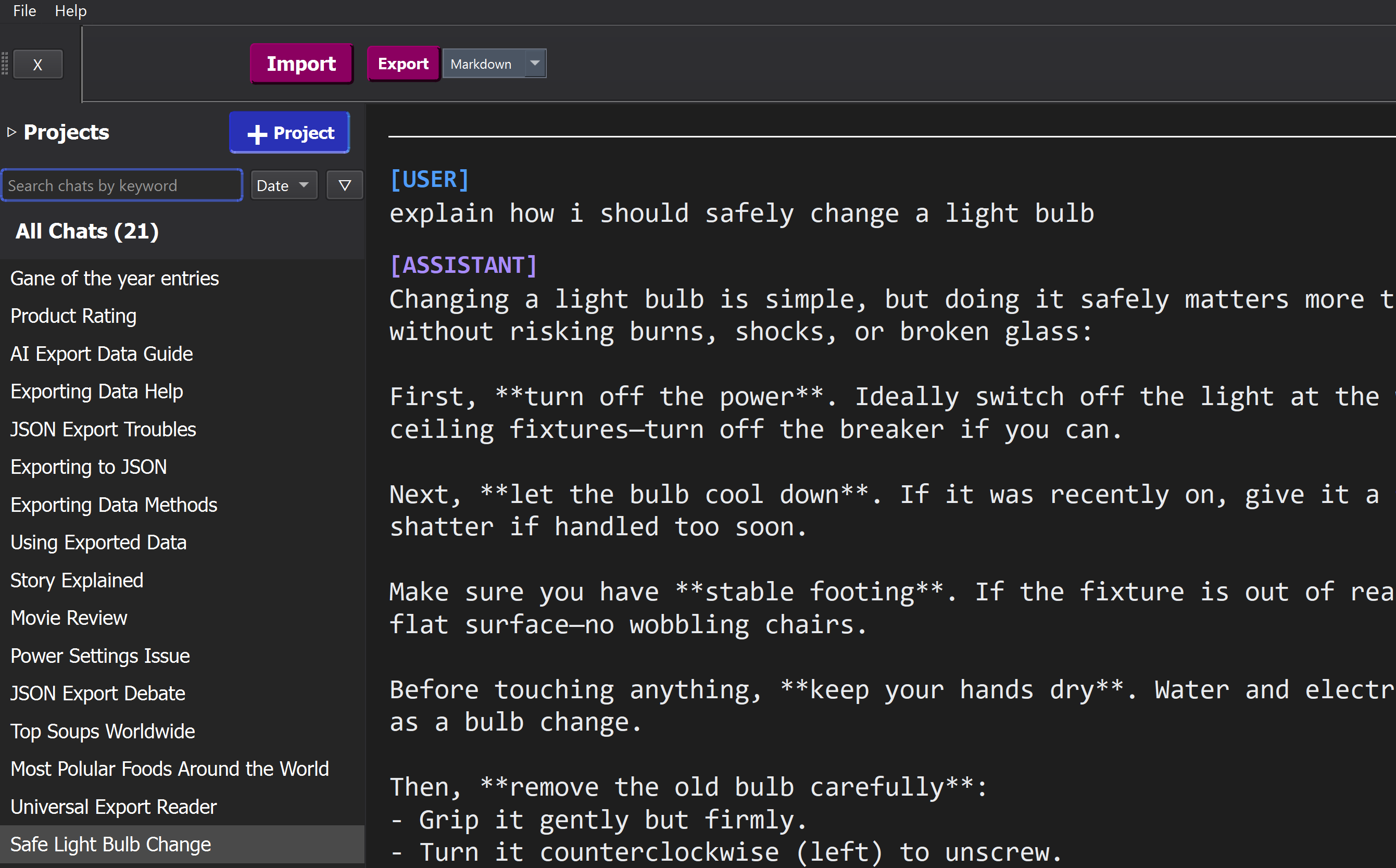Click the X close button in toolbar

38,64
